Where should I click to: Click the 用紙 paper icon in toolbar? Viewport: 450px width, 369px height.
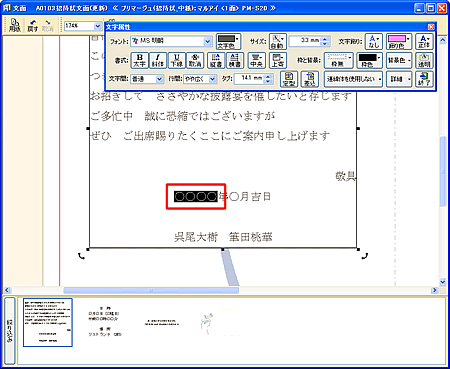(15, 25)
